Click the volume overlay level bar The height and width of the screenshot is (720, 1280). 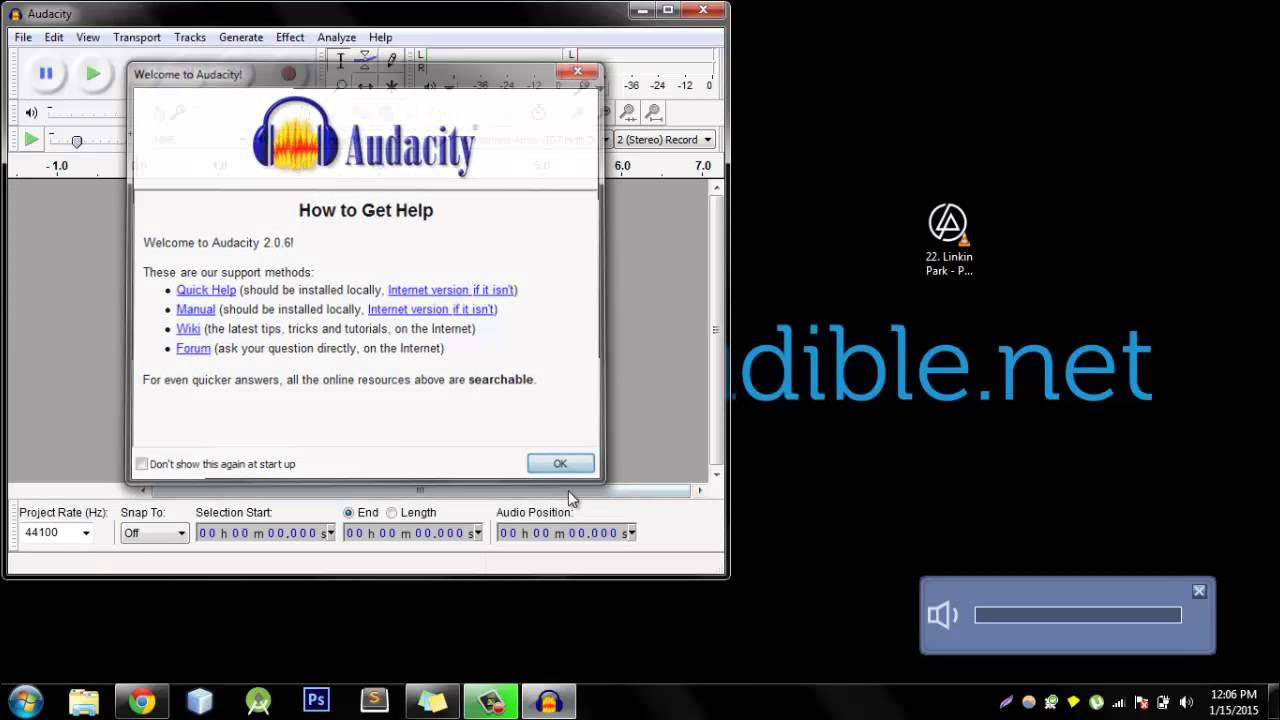tap(1078, 615)
